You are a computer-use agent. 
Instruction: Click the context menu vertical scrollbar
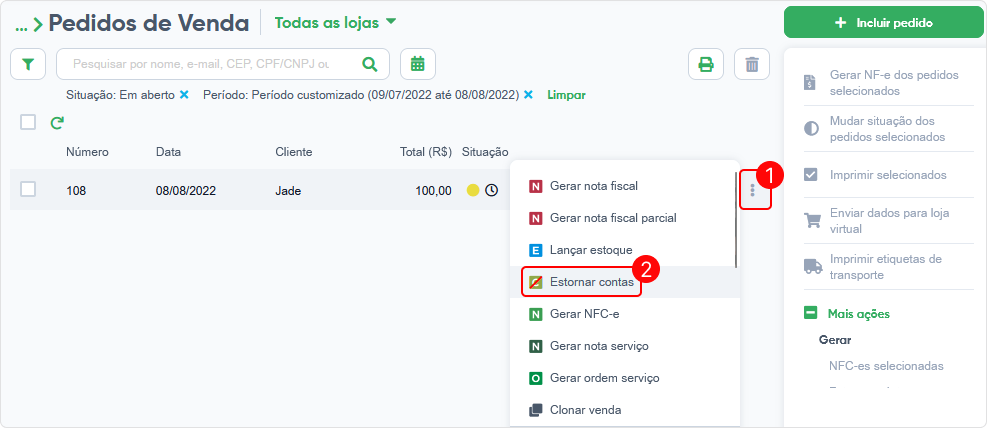pos(736,220)
